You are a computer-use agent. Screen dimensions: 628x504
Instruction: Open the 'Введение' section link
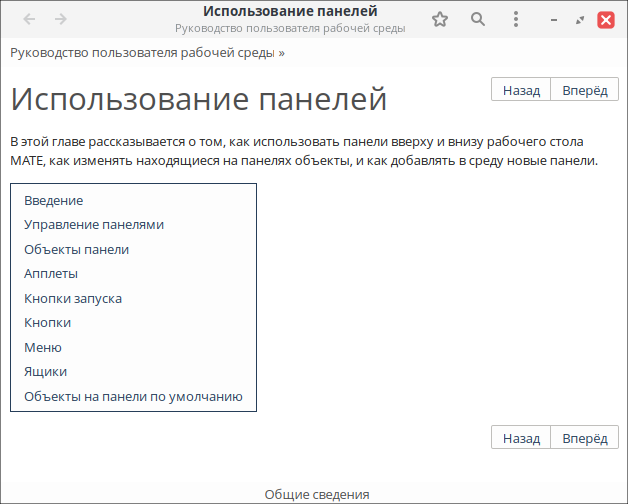(54, 200)
